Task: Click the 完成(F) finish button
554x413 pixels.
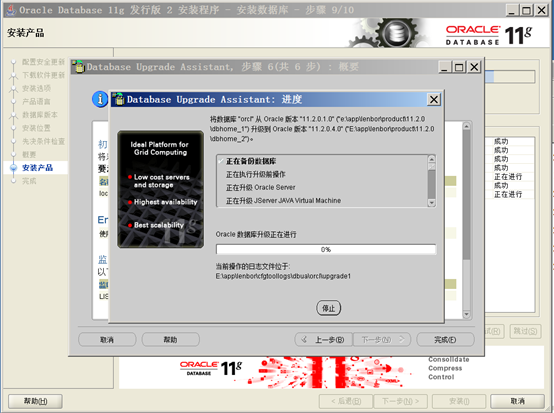Action: 445,340
